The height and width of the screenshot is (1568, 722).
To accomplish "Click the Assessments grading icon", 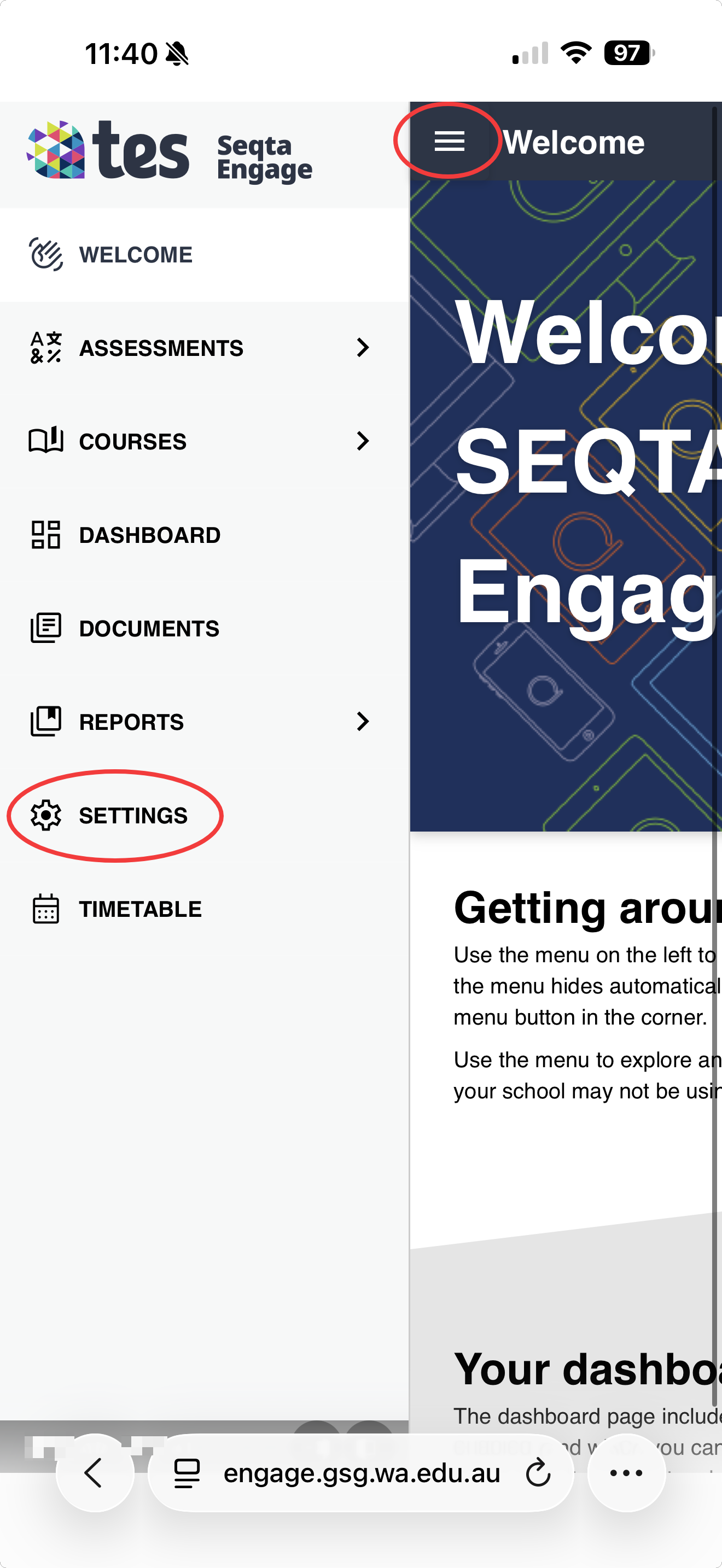I will 45,348.
